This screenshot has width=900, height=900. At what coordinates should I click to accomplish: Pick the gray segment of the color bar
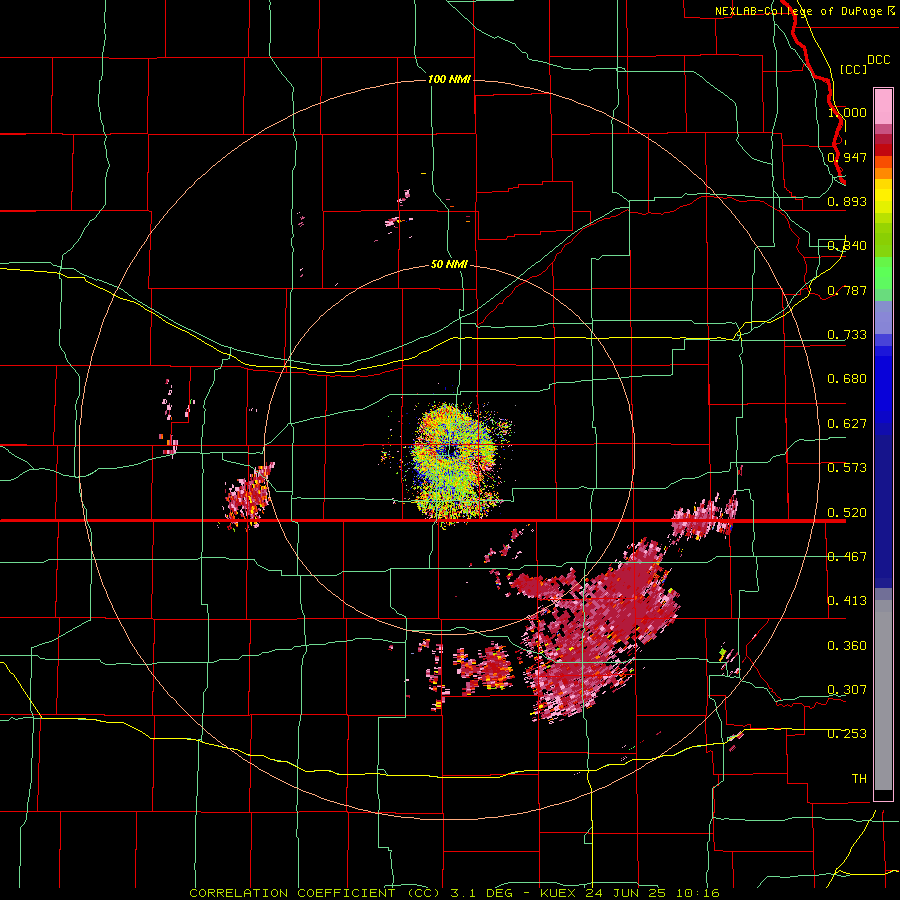(x=883, y=695)
